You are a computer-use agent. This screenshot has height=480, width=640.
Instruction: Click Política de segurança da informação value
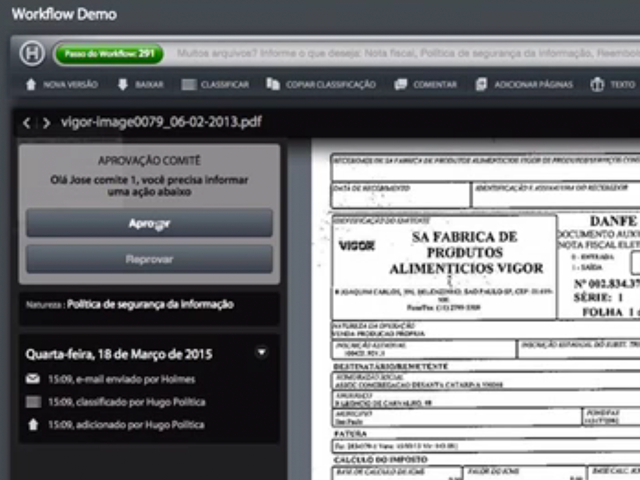coord(150,304)
